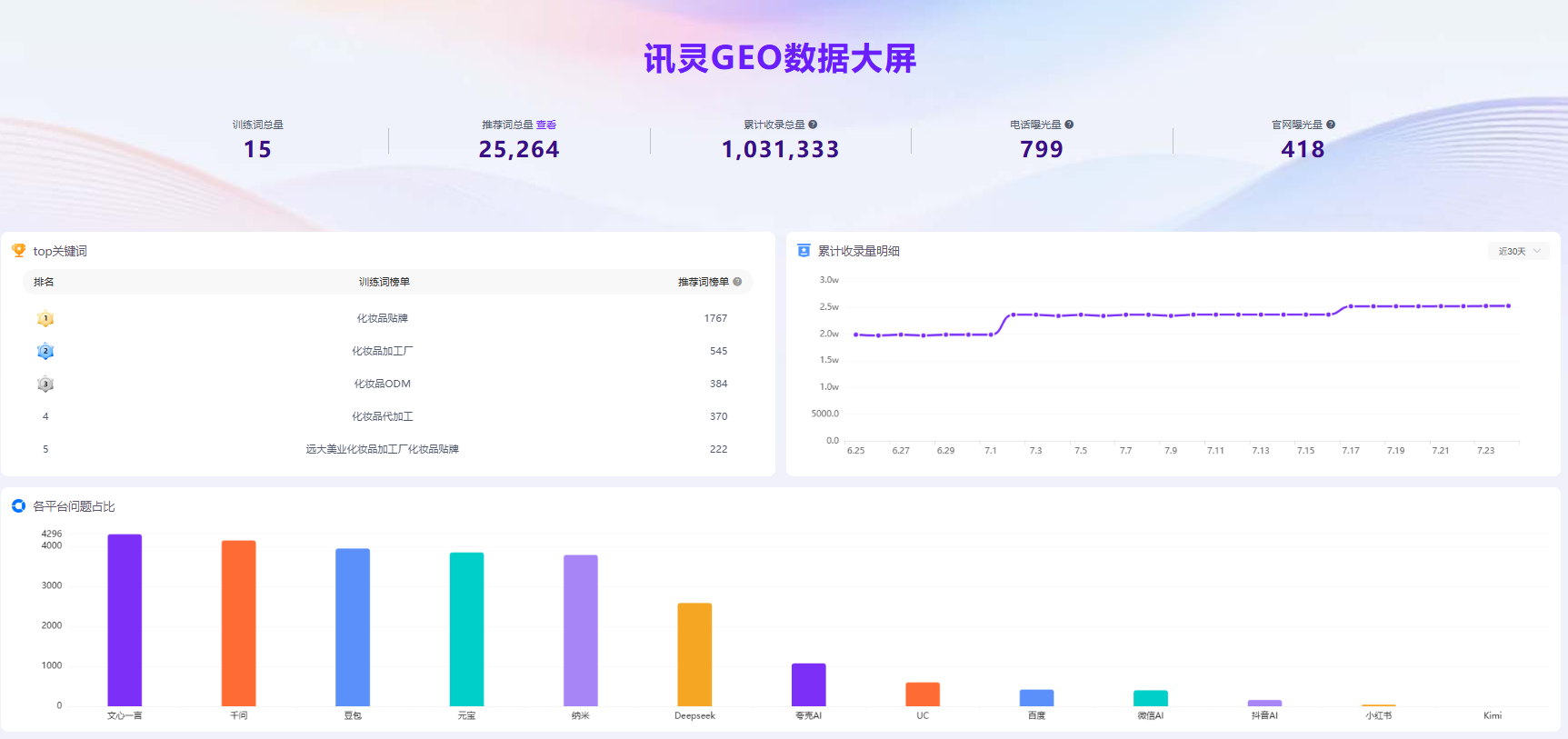Click the 官网曝光量 value 418
This screenshot has height=739, width=1568.
click(1303, 149)
